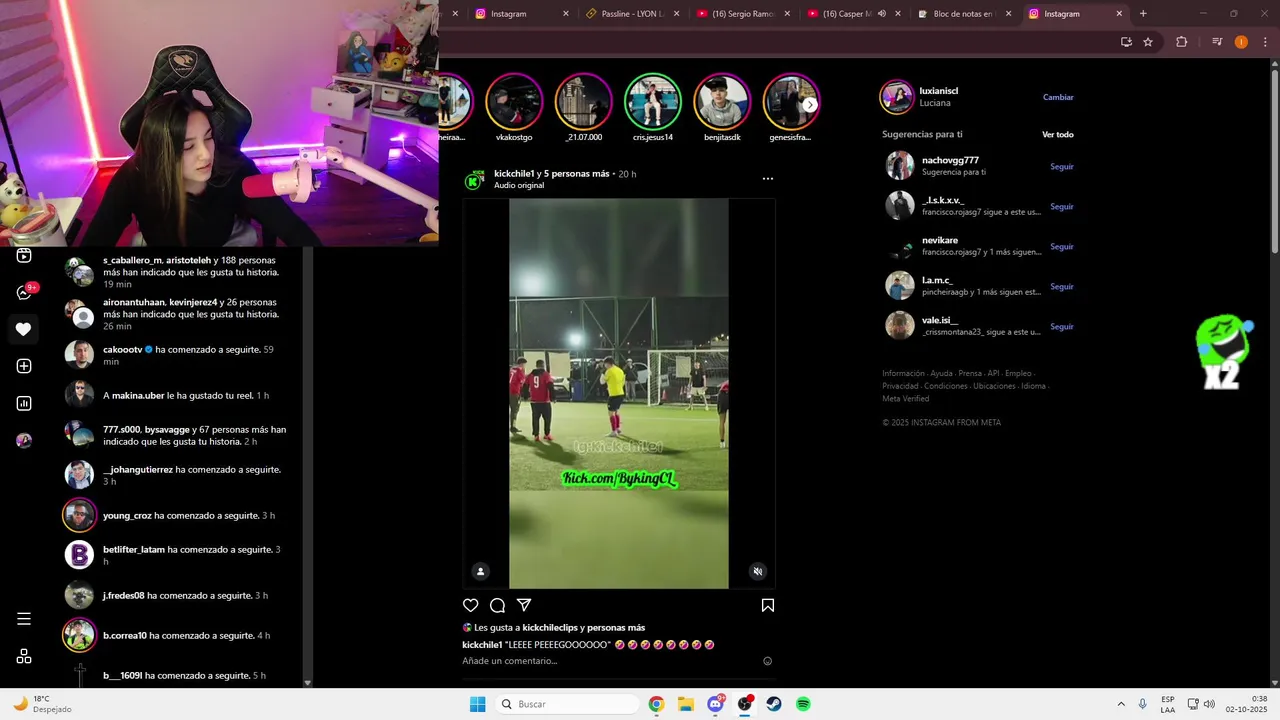This screenshot has height=720, width=1280.
Task: Open Chrome profile avatar button
Action: click(1241, 42)
